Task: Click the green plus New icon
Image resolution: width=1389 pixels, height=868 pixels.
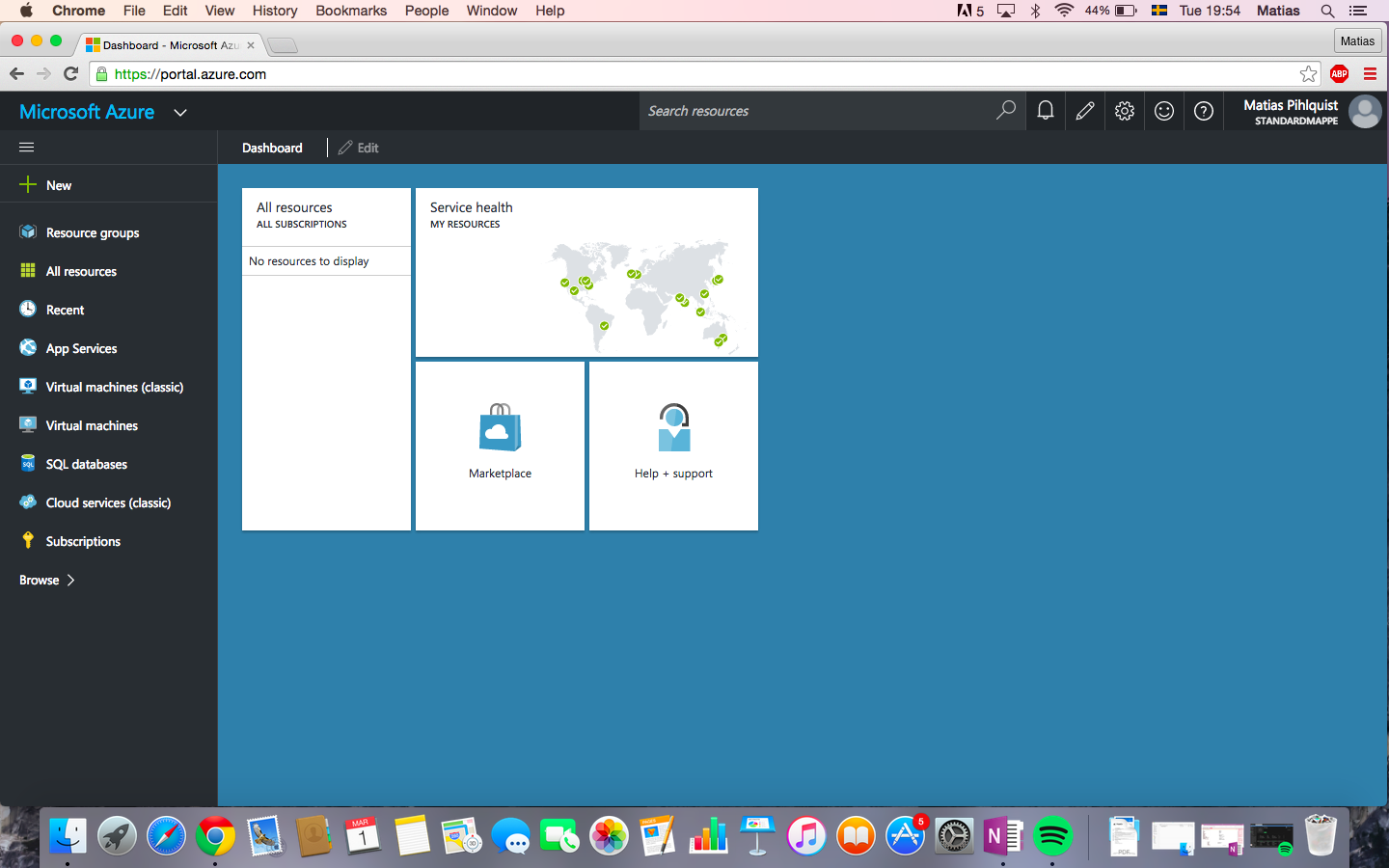Action: click(28, 184)
